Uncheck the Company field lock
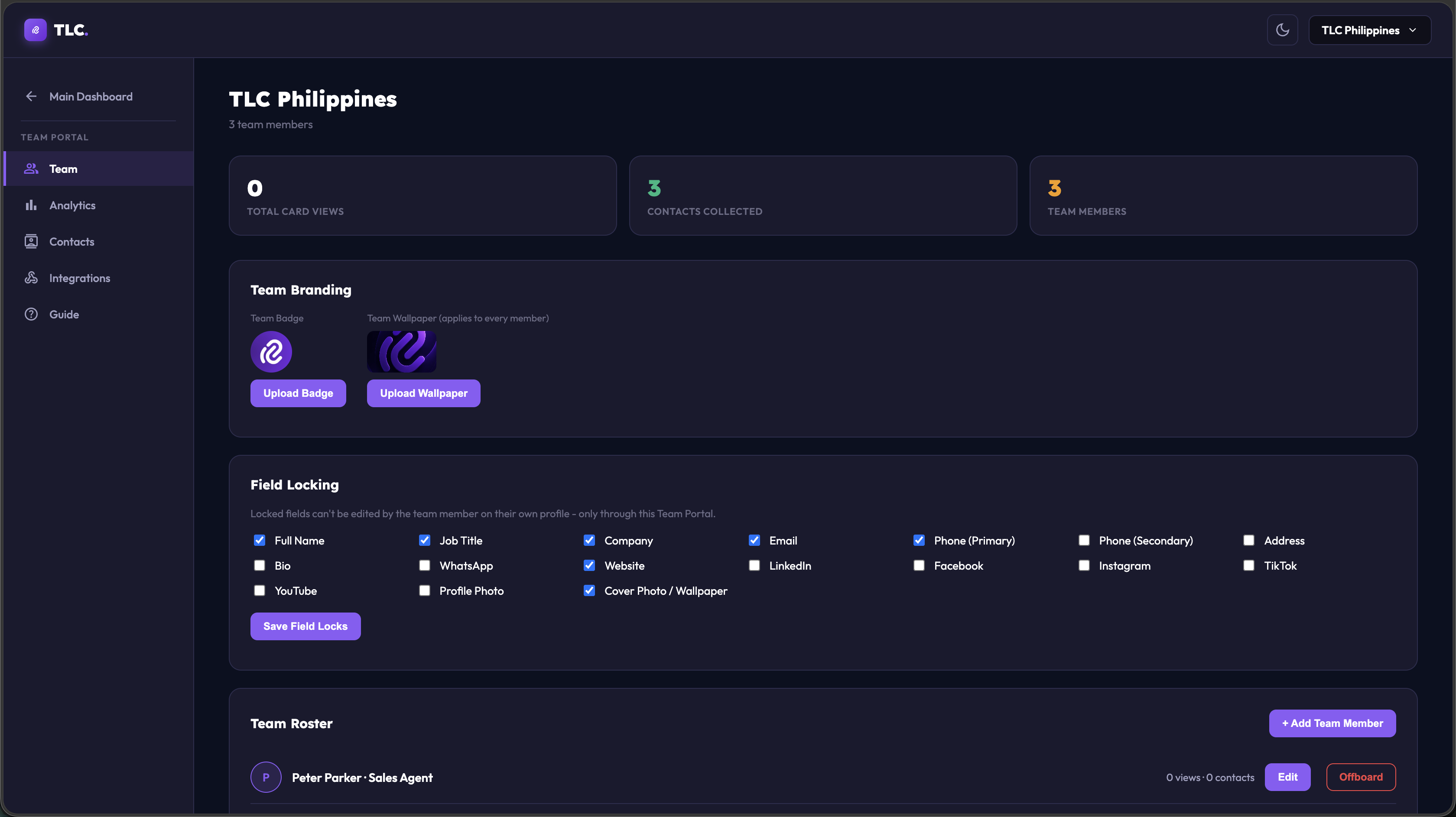Viewport: 1456px width, 817px height. tap(589, 540)
